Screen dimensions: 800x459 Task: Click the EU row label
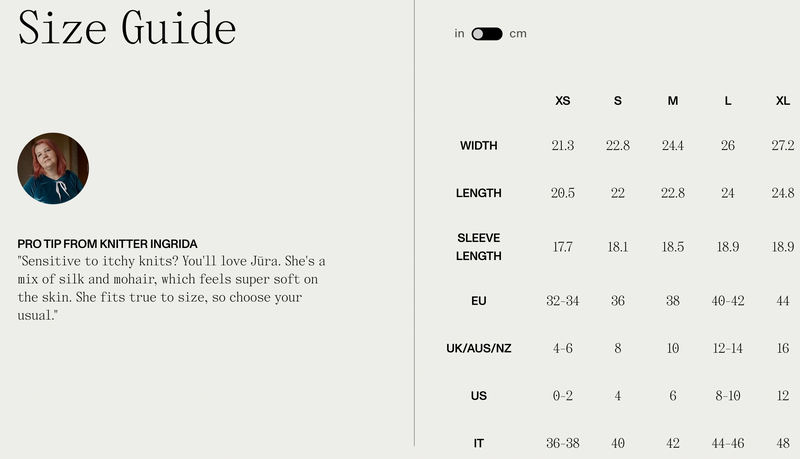[479, 301]
